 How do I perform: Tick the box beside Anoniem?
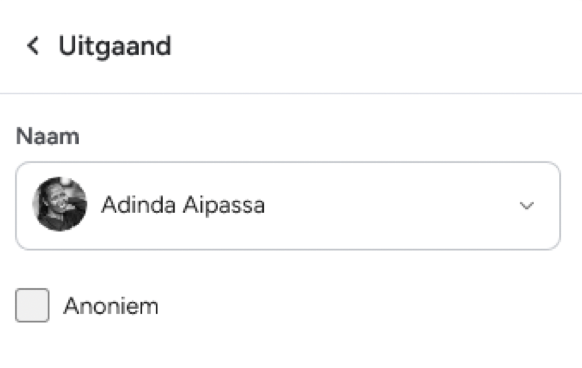32,305
